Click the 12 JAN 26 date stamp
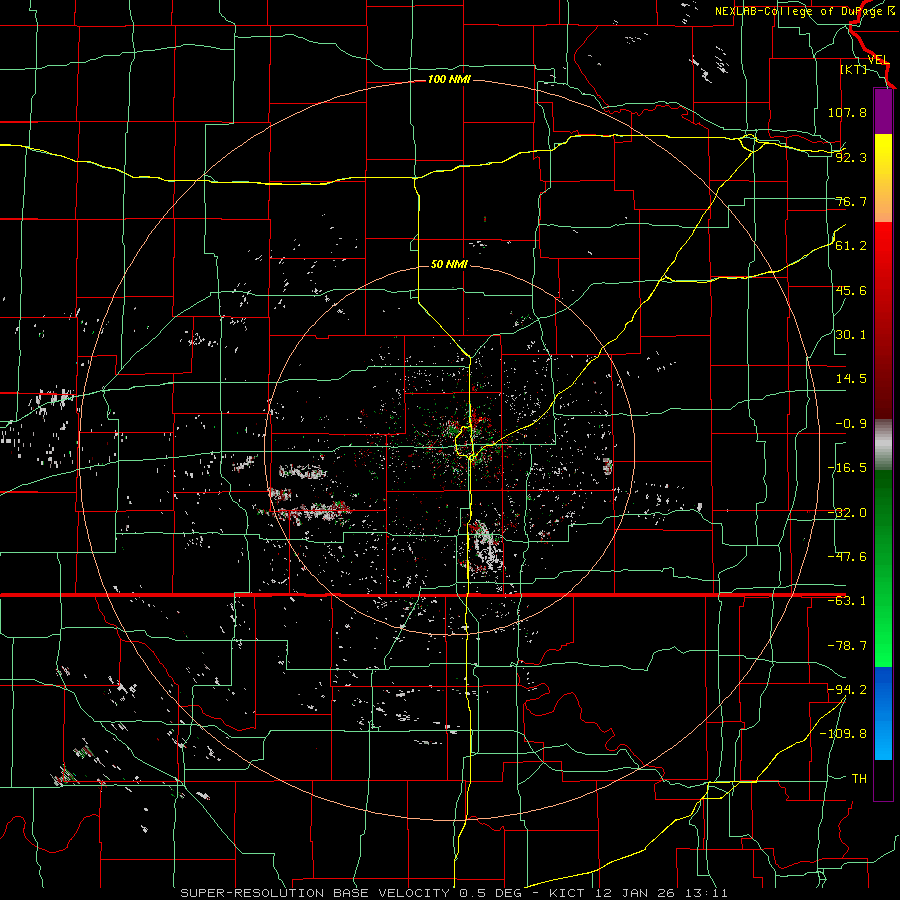Image resolution: width=900 pixels, height=900 pixels. pyautogui.click(x=633, y=893)
